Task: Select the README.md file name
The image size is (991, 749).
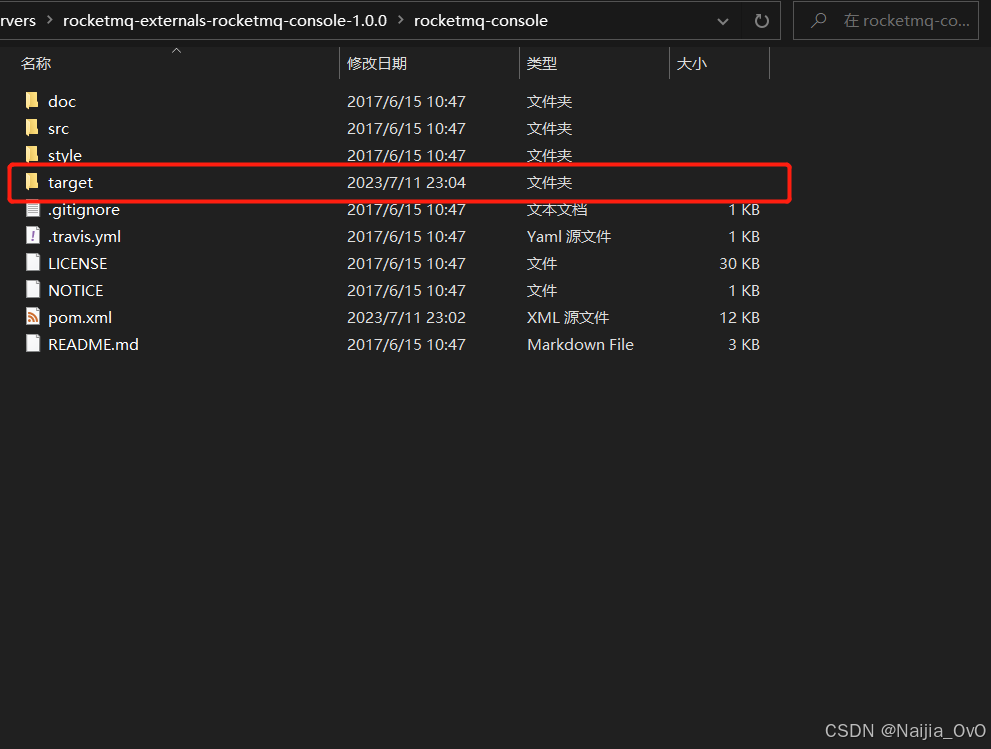Action: (94, 344)
